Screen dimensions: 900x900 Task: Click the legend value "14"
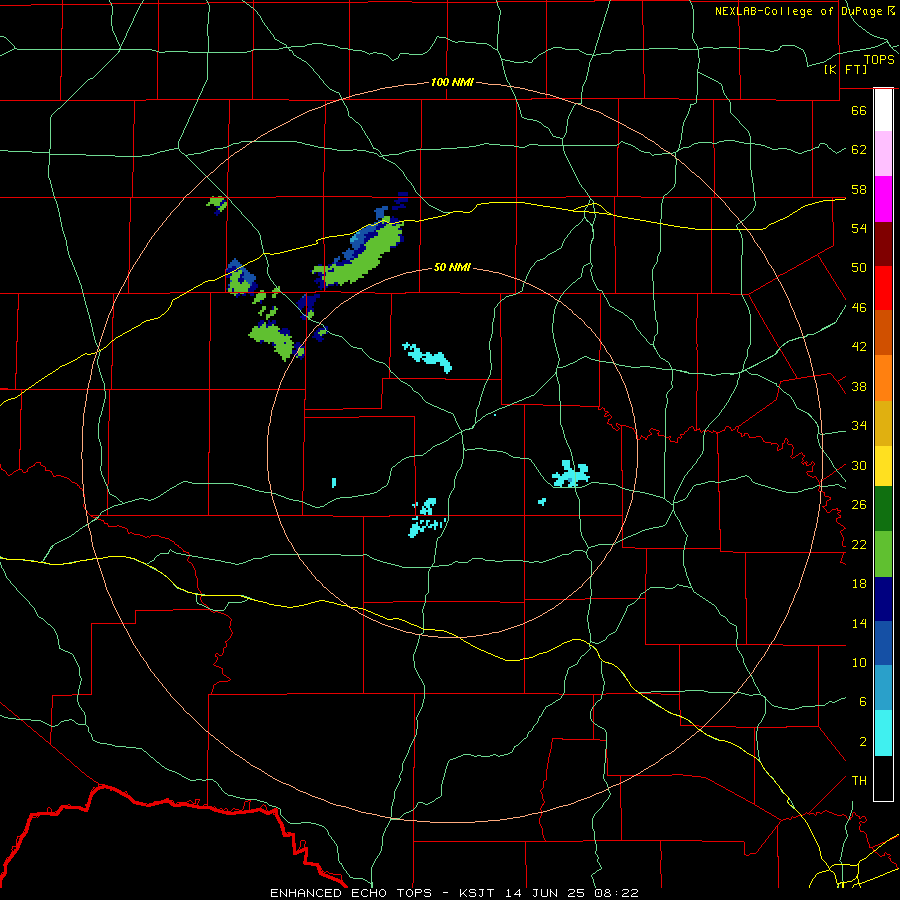click(x=859, y=623)
